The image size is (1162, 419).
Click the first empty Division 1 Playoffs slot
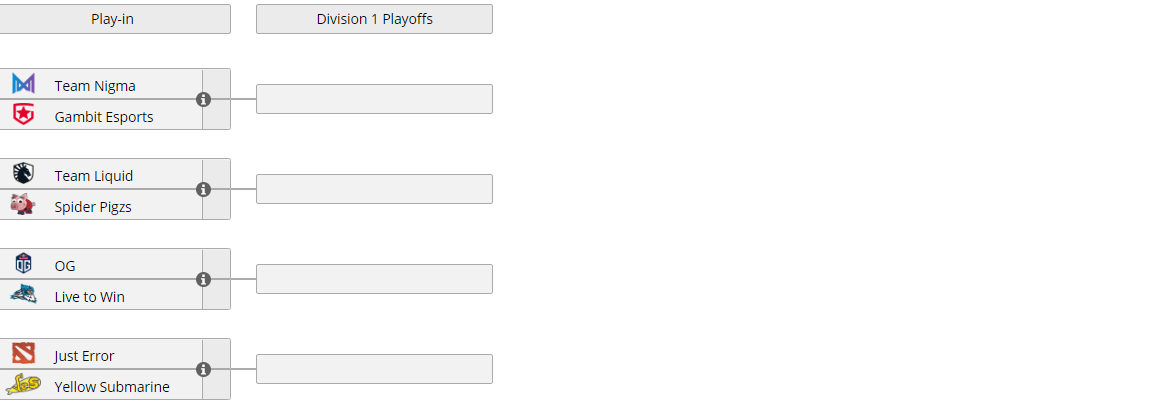tap(374, 99)
